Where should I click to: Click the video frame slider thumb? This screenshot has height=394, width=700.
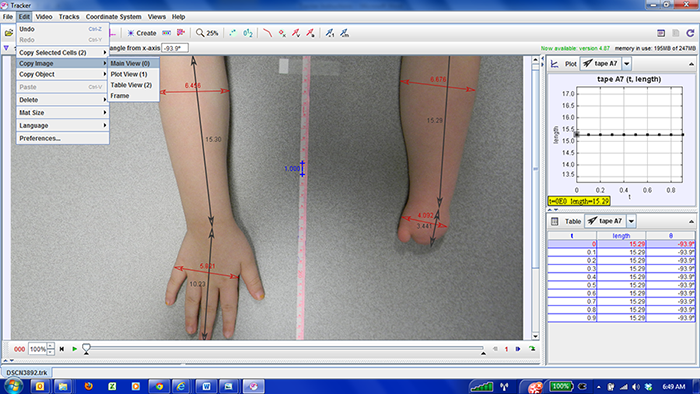click(x=86, y=349)
